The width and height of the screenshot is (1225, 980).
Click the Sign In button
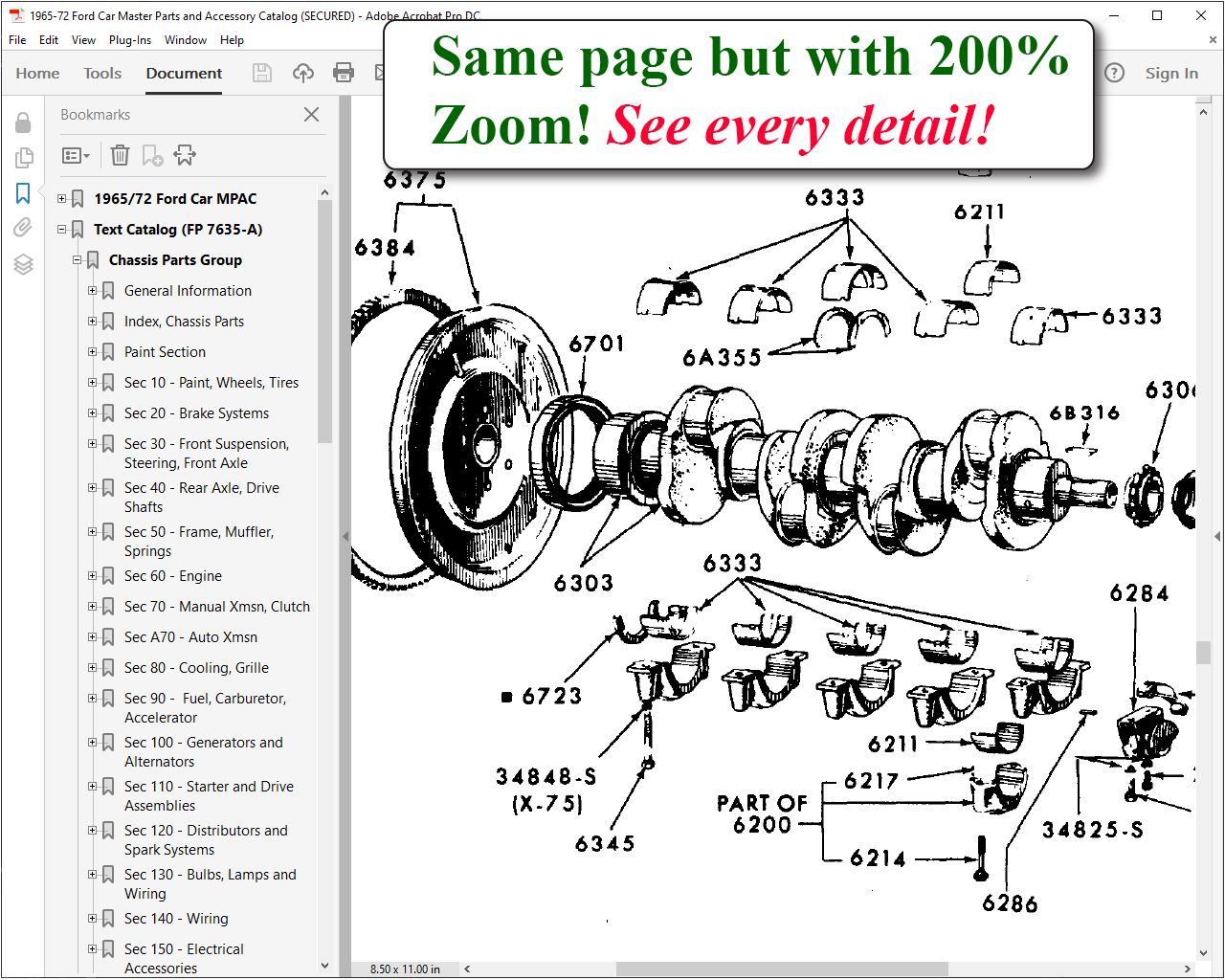pyautogui.click(x=1171, y=73)
